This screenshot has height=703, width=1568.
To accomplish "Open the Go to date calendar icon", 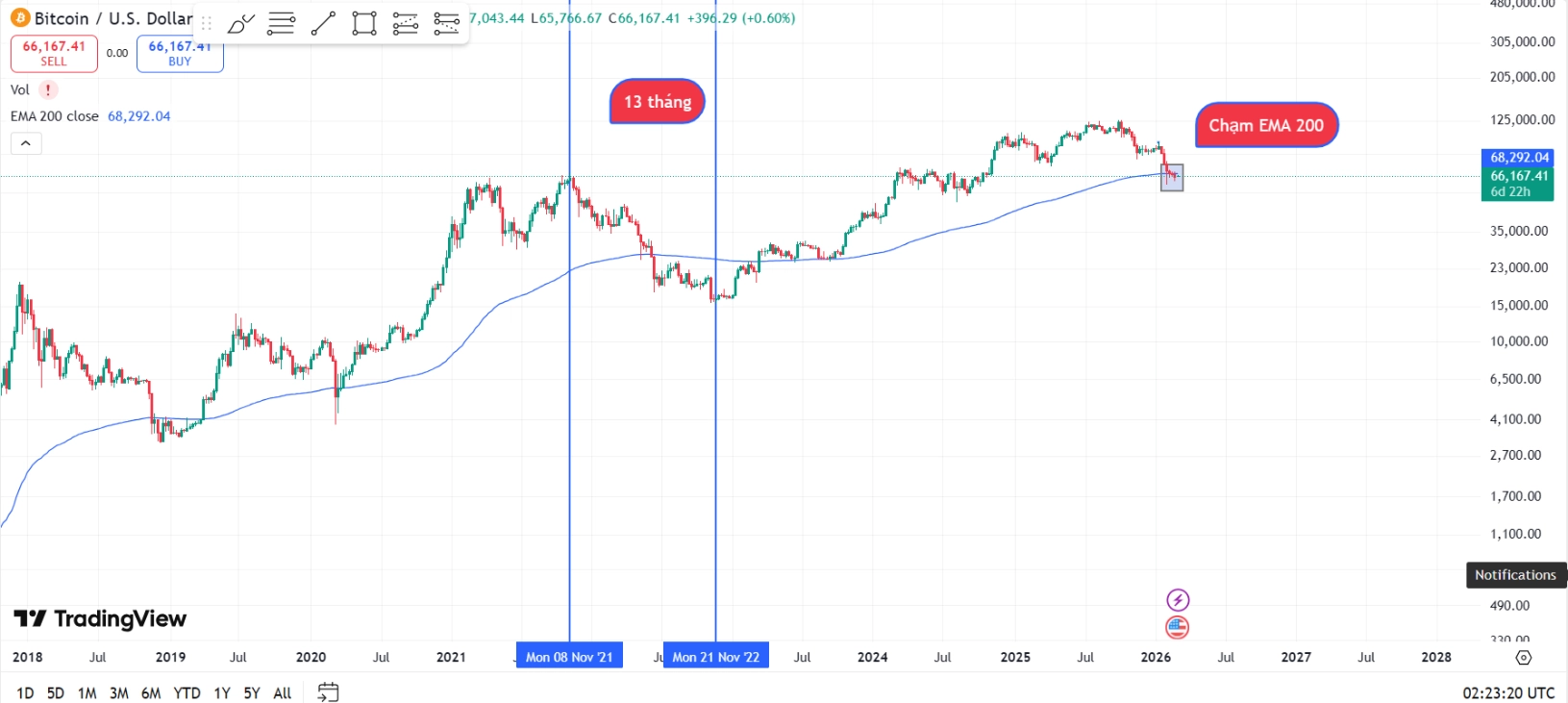I will [x=327, y=691].
